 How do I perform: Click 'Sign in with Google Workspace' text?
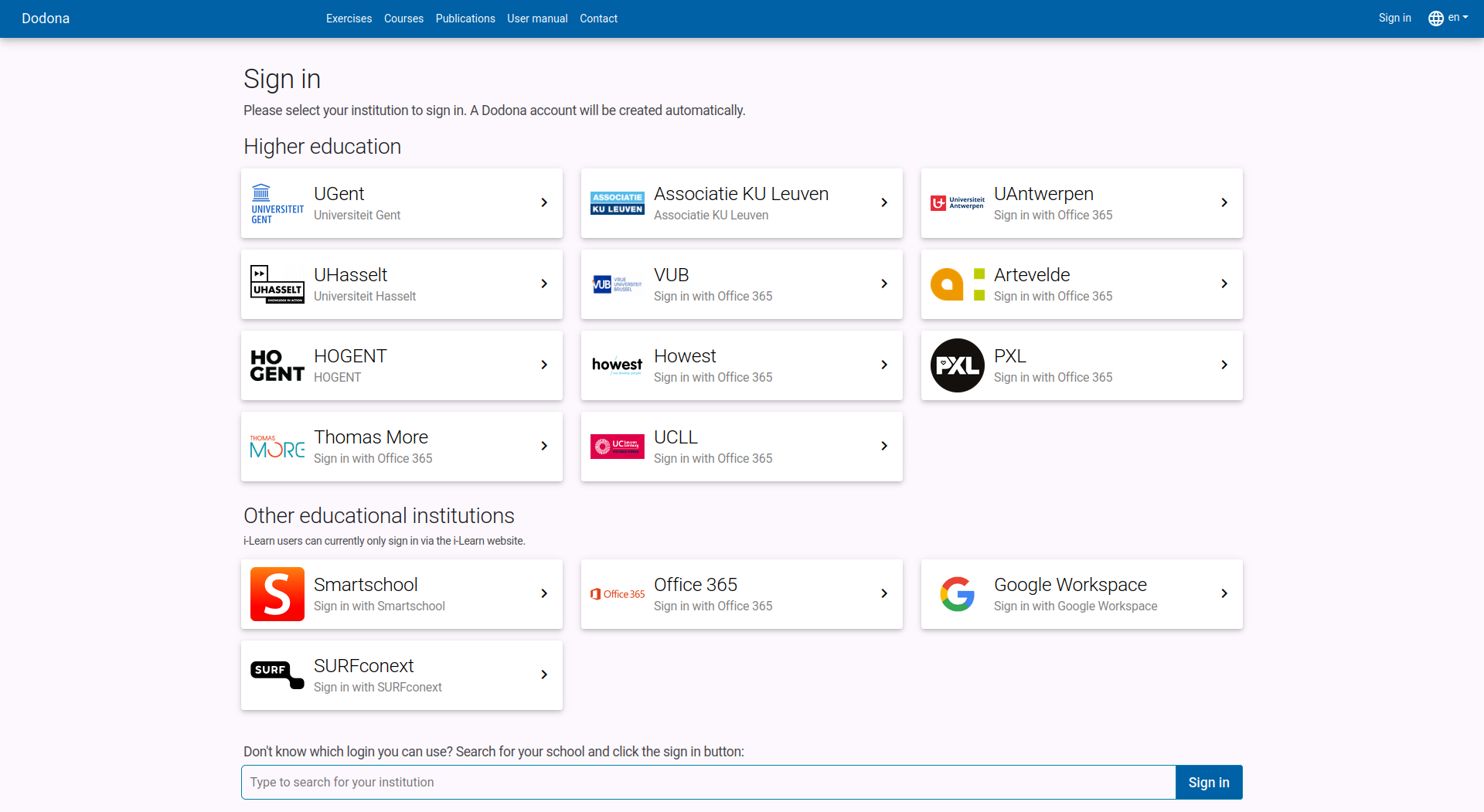[x=1076, y=606]
